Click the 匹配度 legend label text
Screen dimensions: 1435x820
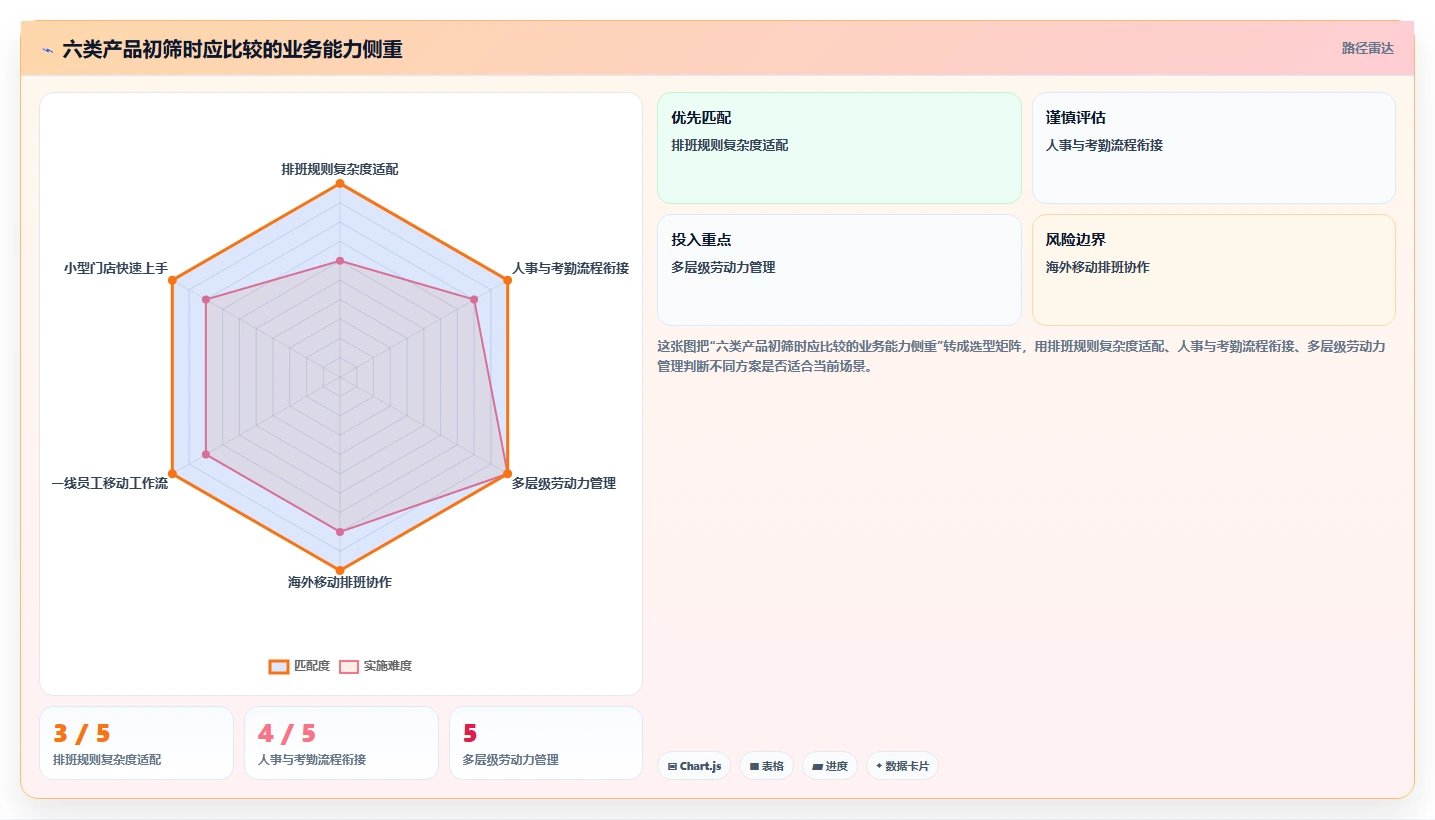tap(312, 666)
